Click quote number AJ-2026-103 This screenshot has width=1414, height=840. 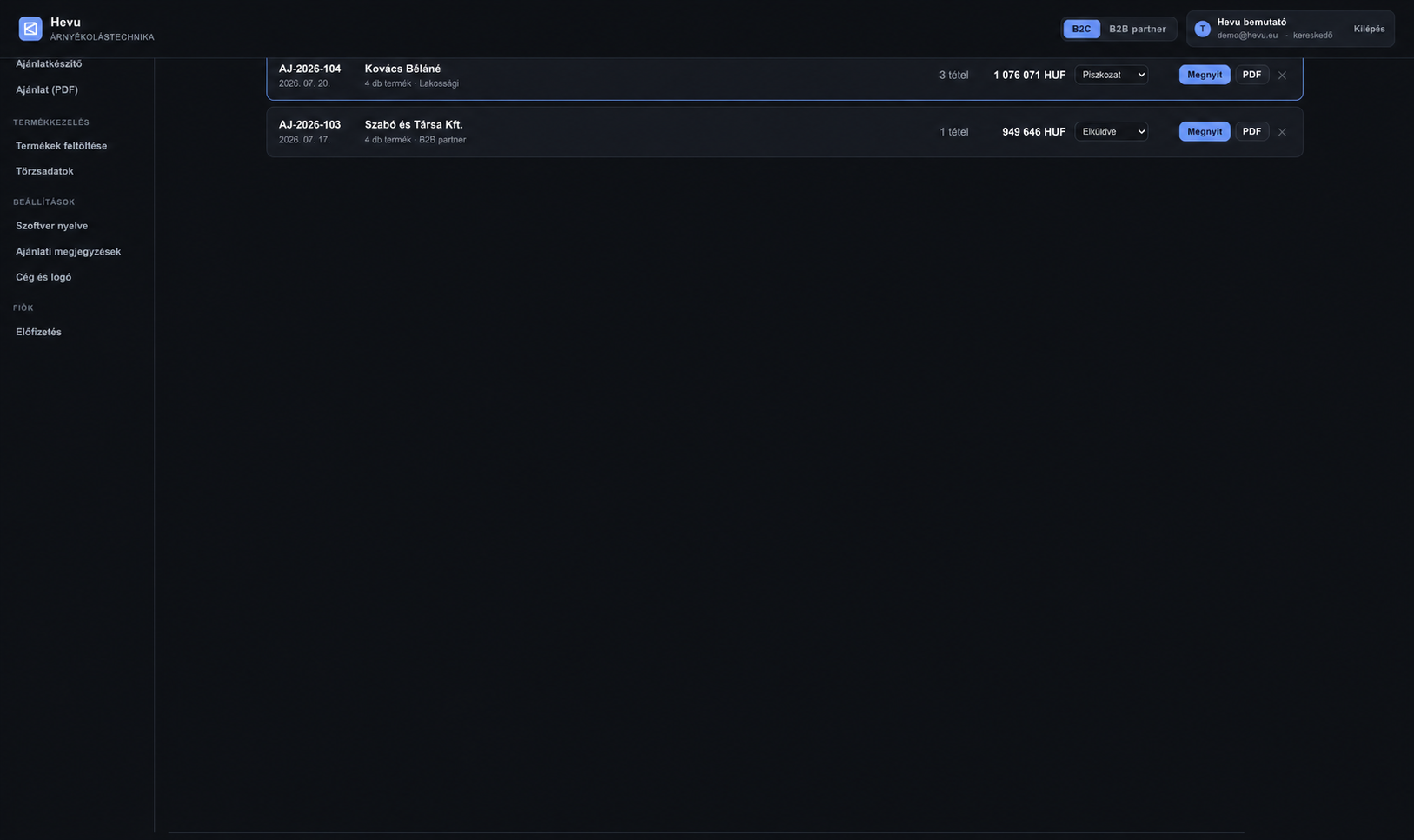[x=309, y=125]
